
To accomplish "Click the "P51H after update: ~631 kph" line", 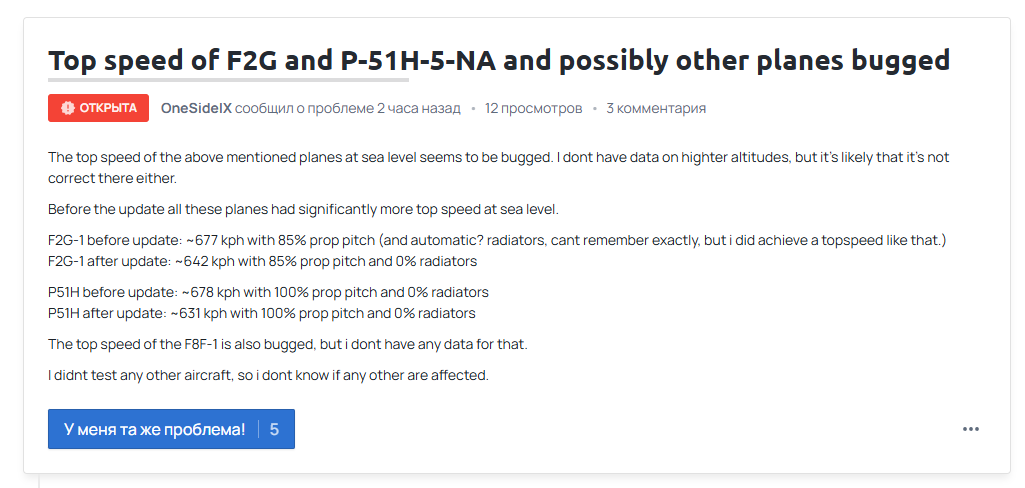I will pos(262,313).
